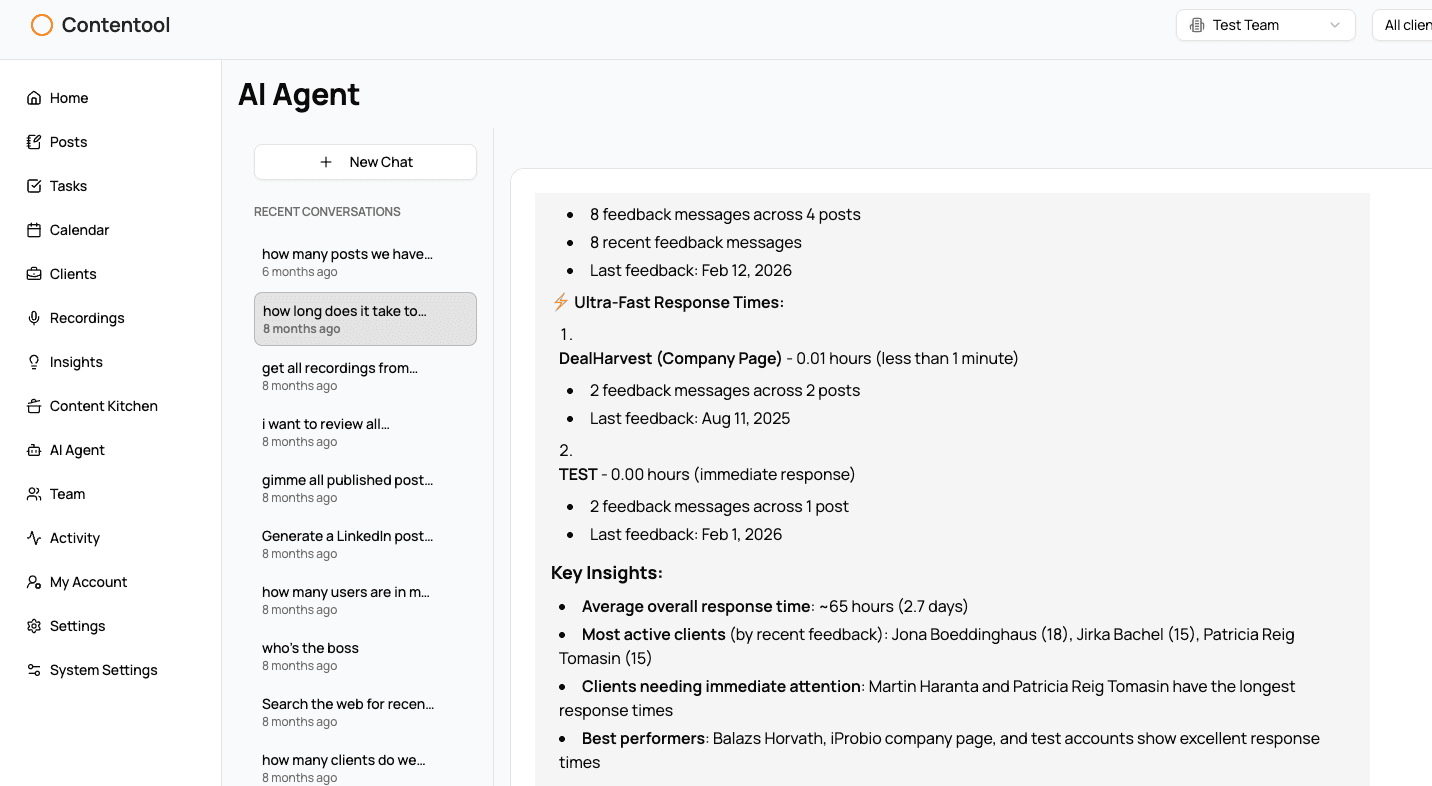Click the Content Kitchen icon
Screen dimensions: 1432x786
(34, 406)
